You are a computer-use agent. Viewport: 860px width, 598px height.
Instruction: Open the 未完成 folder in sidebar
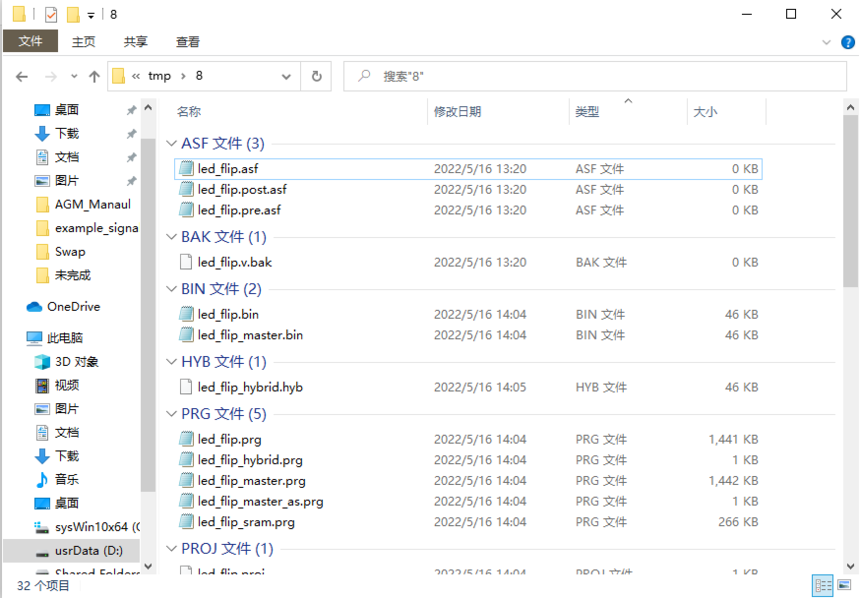point(72,275)
